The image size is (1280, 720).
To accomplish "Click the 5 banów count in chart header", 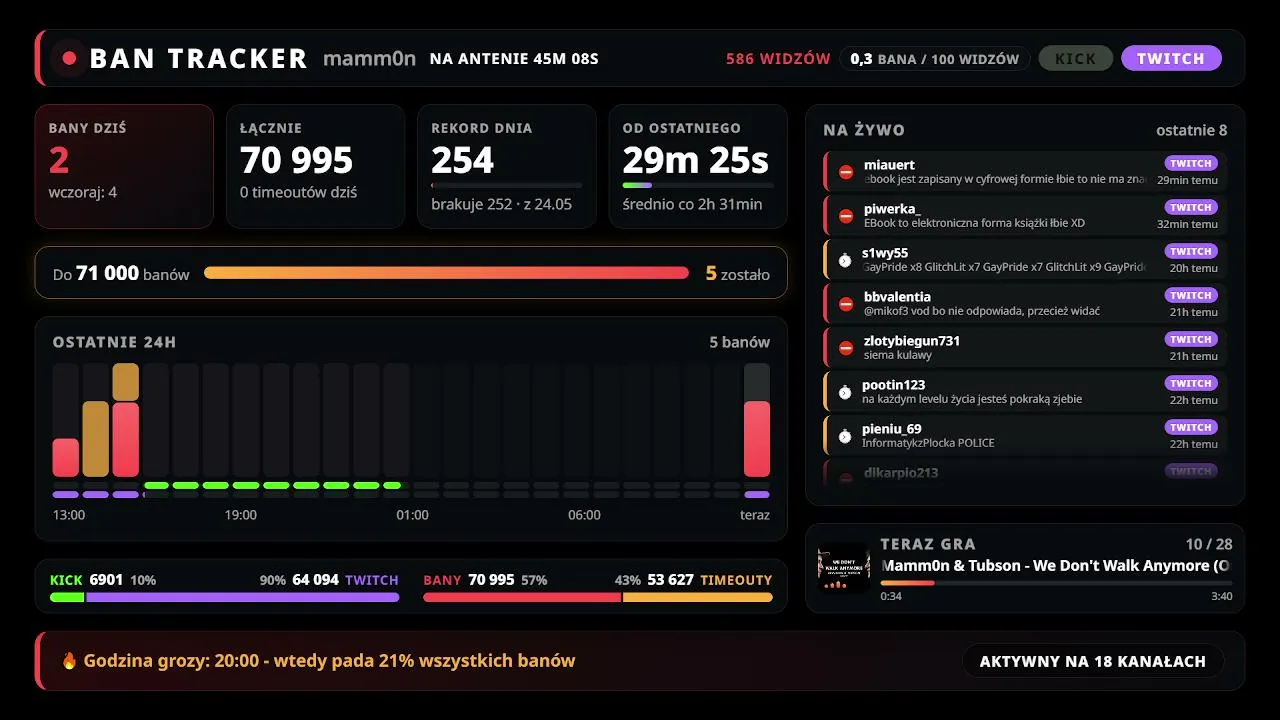I will click(740, 342).
